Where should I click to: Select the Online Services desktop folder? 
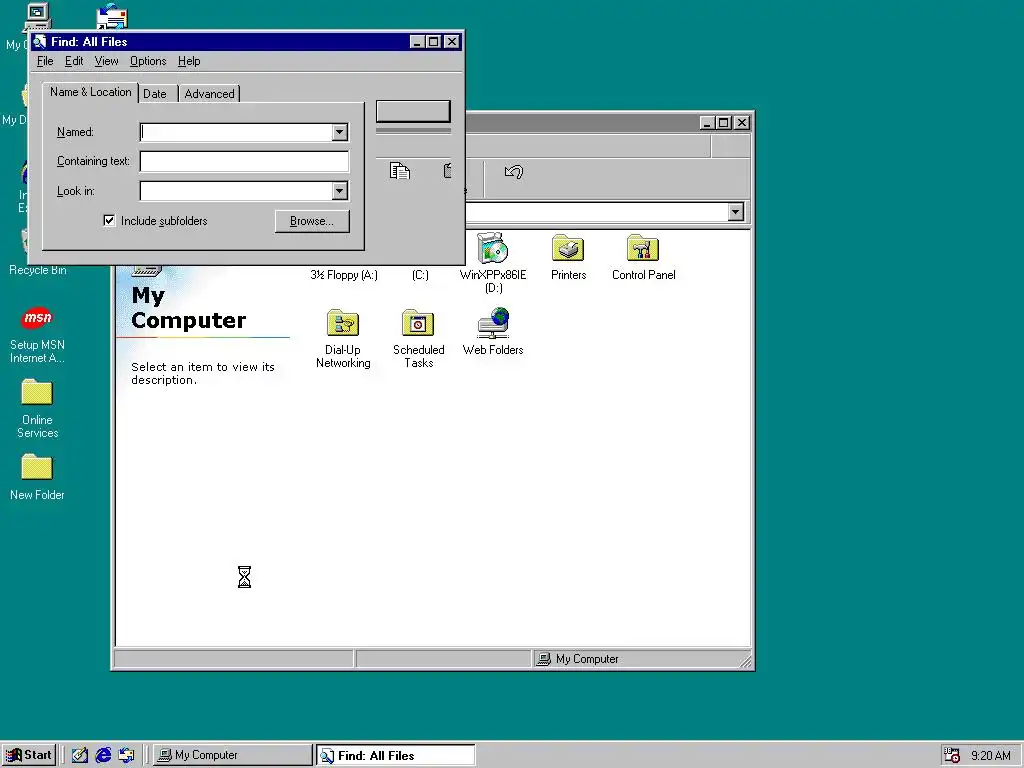click(x=37, y=393)
